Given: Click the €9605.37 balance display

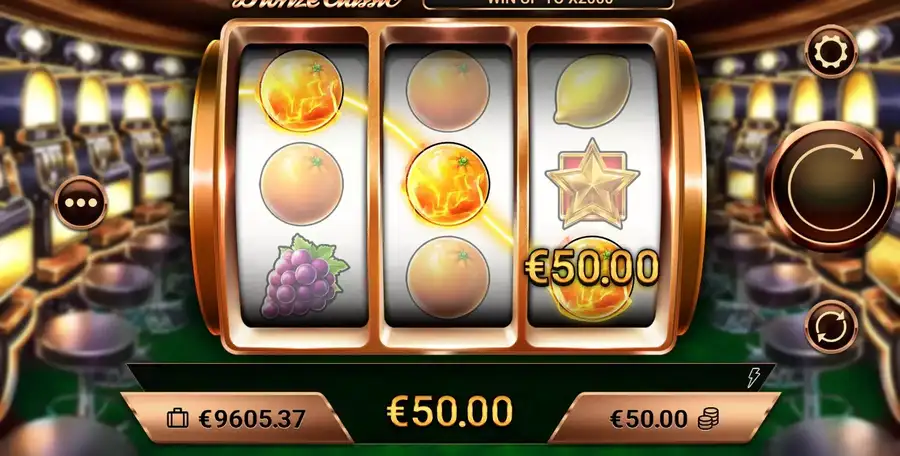Looking at the screenshot, I should pyautogui.click(x=252, y=419).
